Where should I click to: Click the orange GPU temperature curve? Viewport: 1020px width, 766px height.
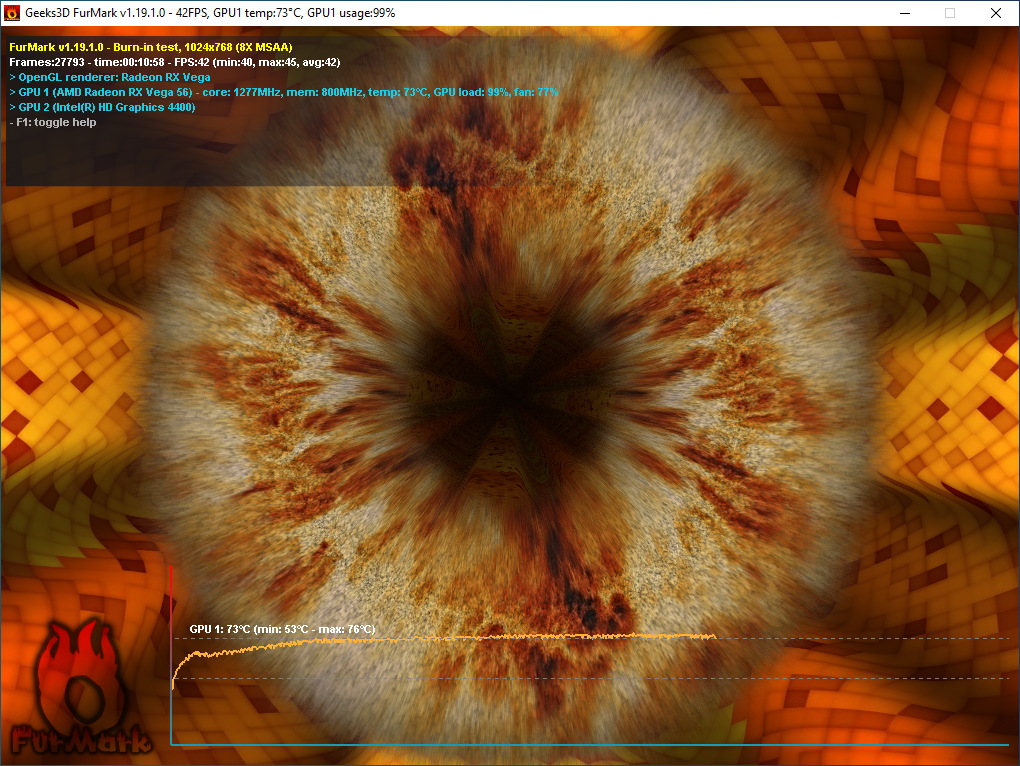tap(444, 639)
